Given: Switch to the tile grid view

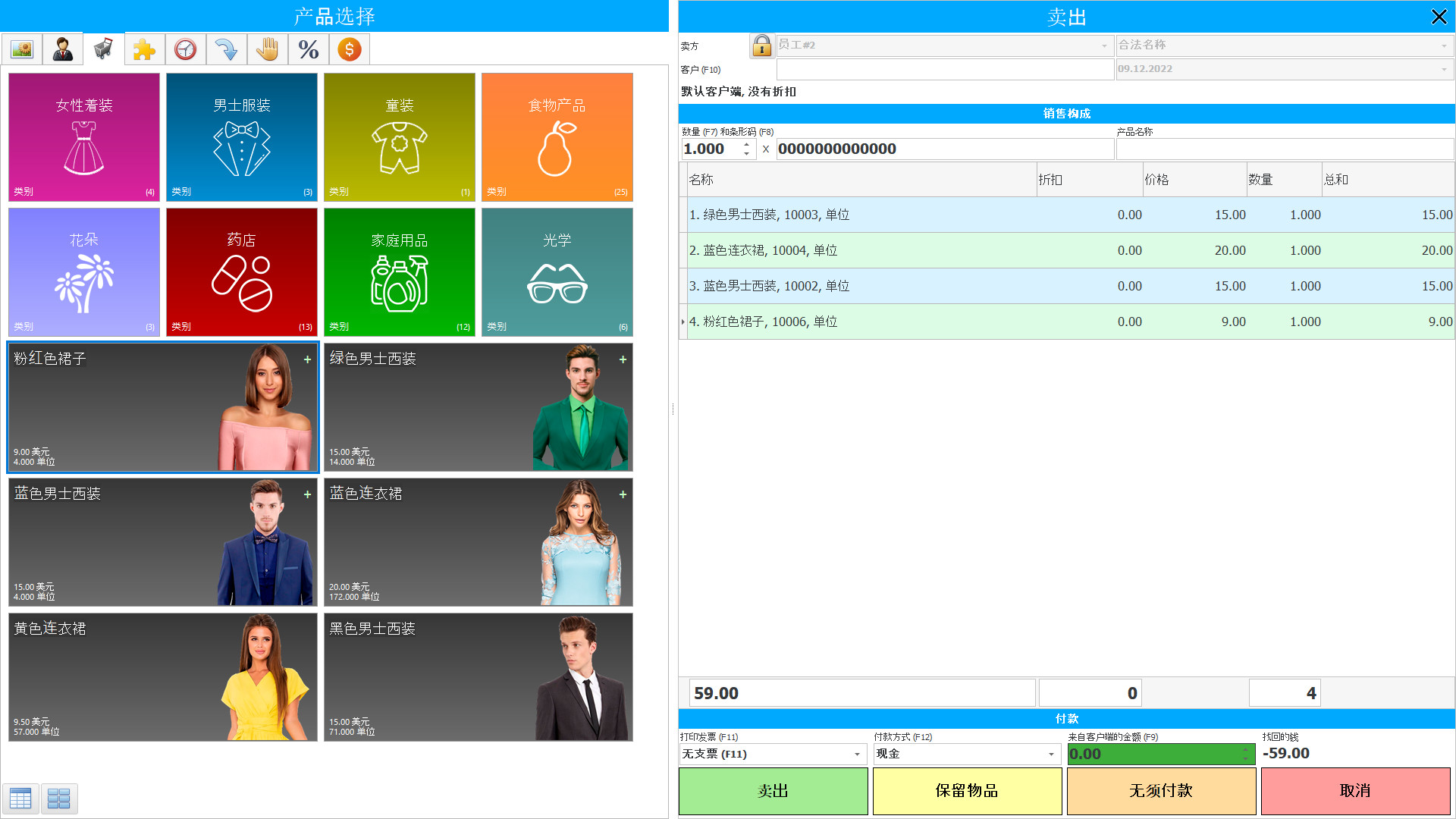Looking at the screenshot, I should pyautogui.click(x=59, y=798).
